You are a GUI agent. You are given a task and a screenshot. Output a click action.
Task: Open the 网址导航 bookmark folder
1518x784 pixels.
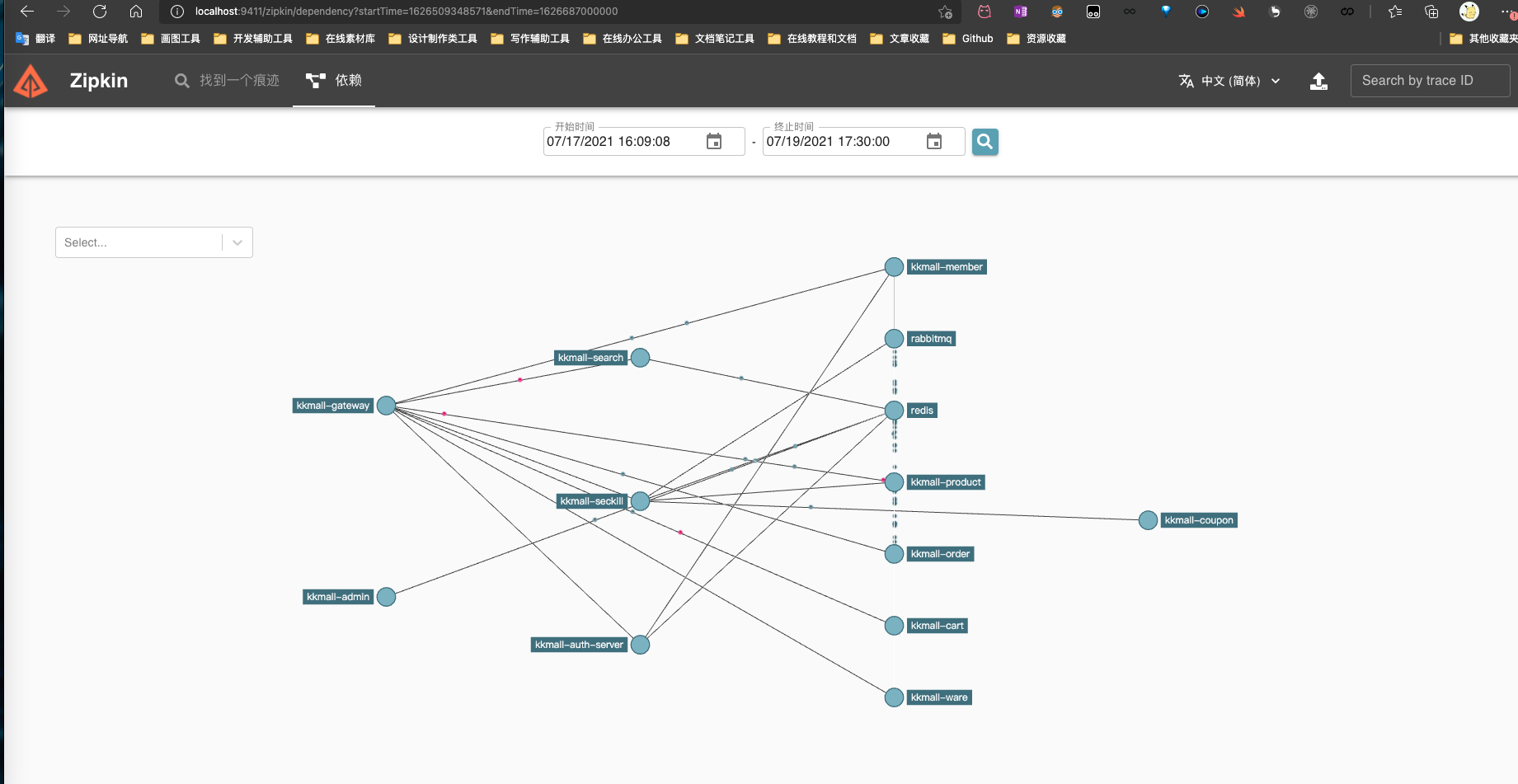(98, 39)
